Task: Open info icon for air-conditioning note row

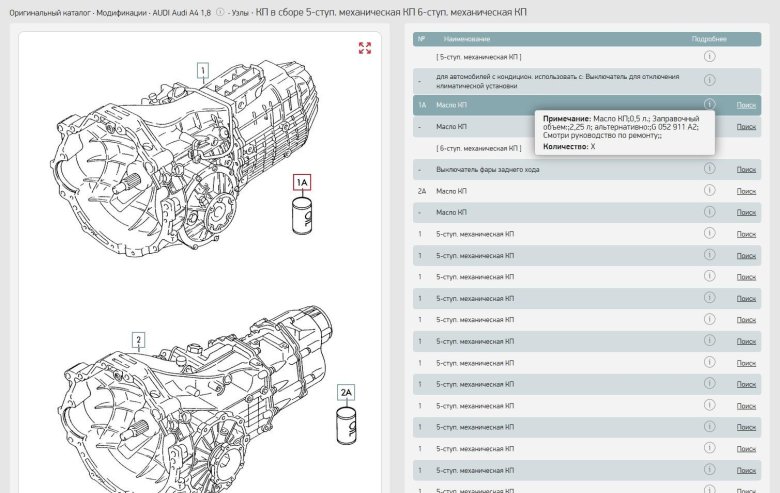Action: click(x=709, y=81)
